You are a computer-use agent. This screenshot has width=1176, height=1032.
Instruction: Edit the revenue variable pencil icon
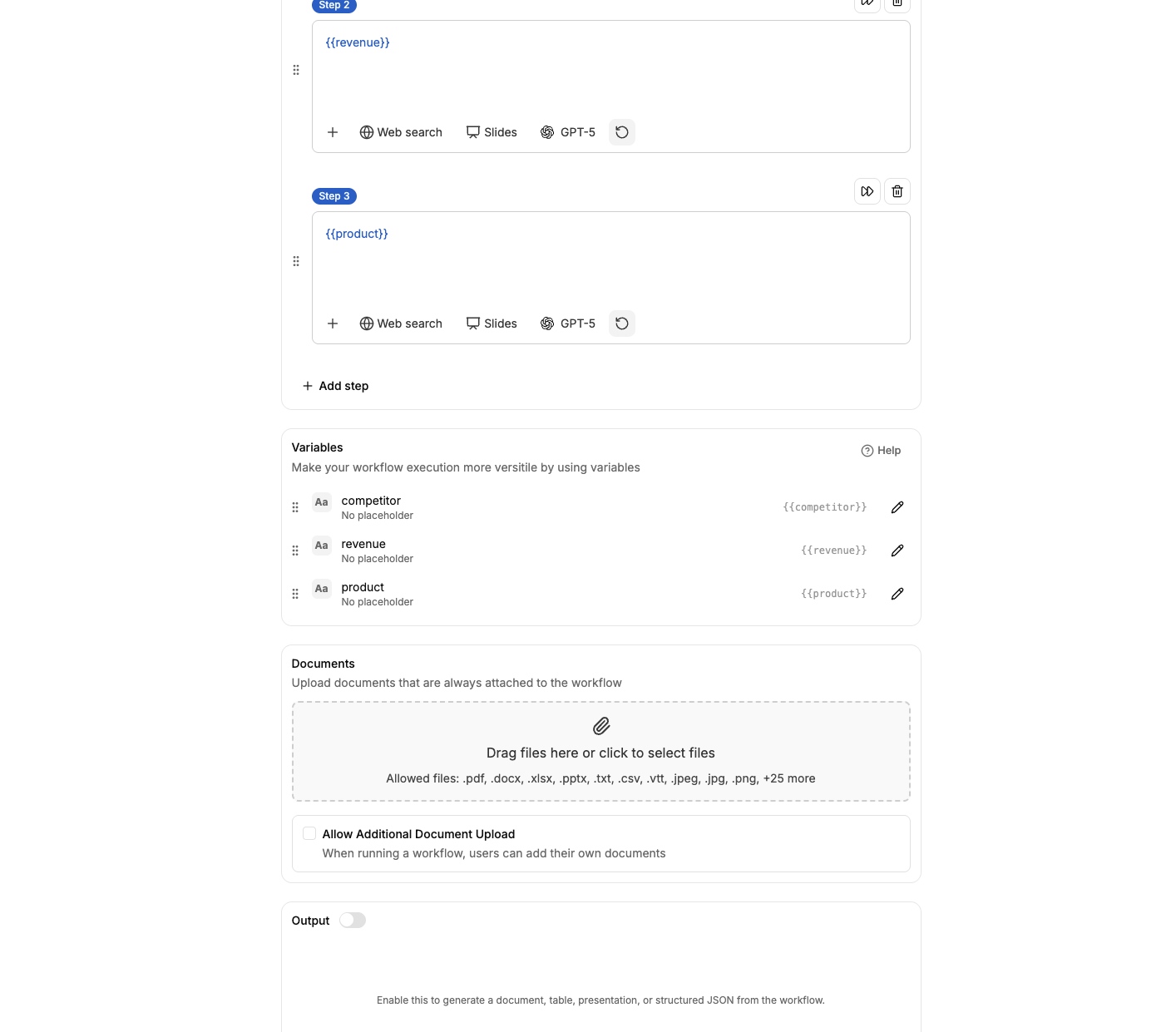tap(897, 551)
